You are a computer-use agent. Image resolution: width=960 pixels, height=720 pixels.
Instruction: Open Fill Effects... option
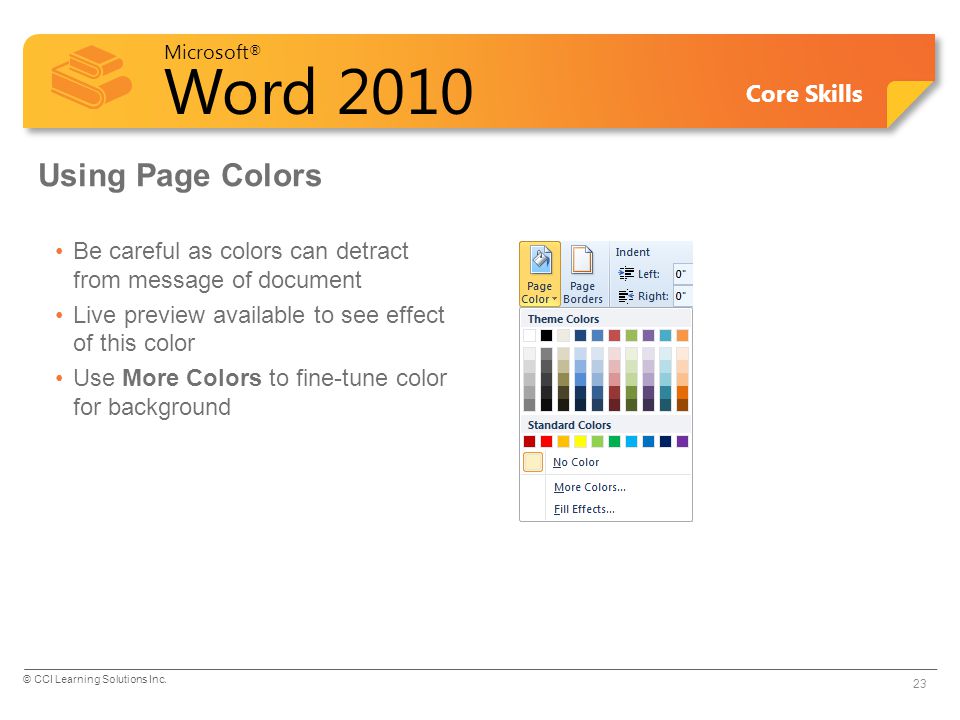(x=606, y=509)
